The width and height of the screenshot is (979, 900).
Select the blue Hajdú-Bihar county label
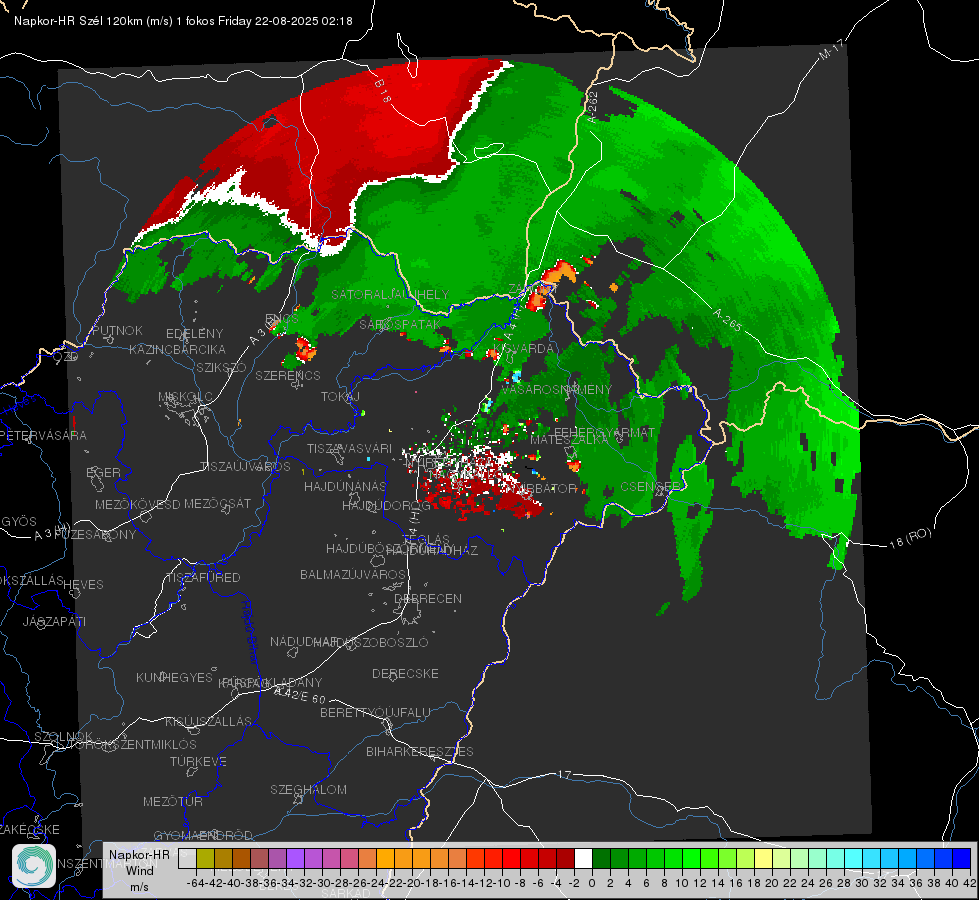coord(249,632)
